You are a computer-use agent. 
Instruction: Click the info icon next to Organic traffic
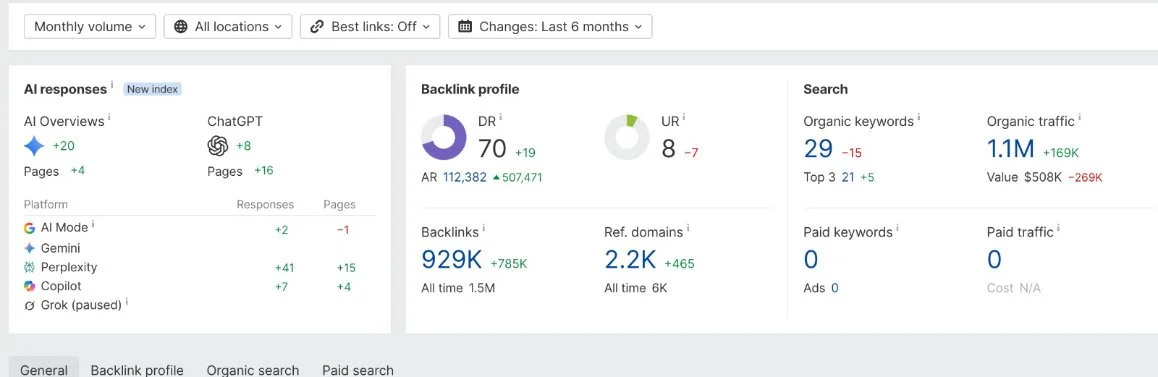1080,117
